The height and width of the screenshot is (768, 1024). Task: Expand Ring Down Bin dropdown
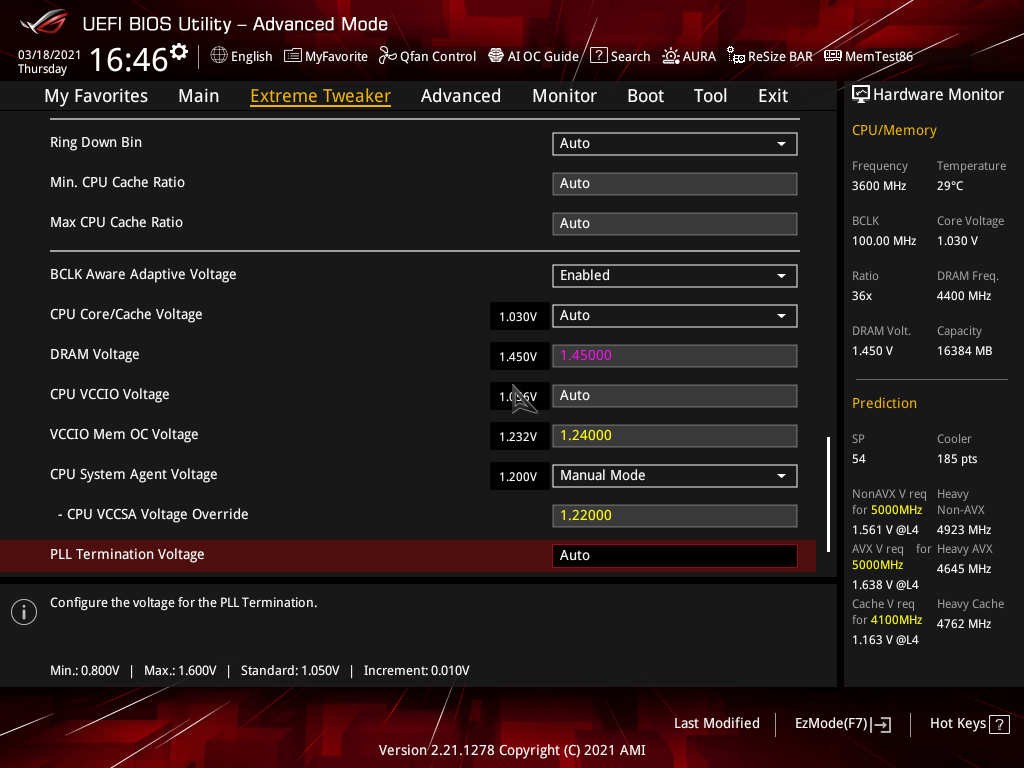(x=675, y=144)
